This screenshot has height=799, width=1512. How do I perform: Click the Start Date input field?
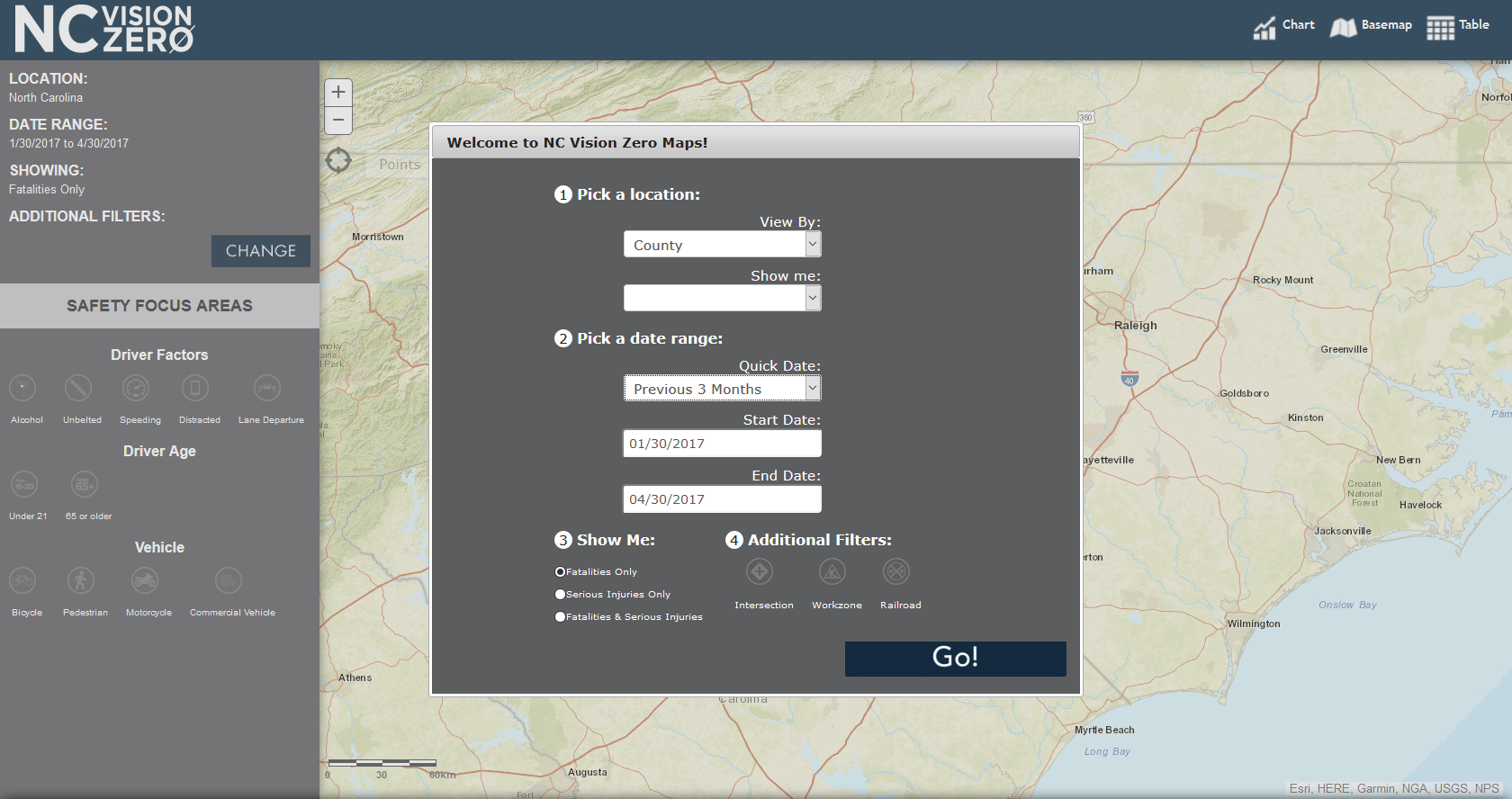[722, 444]
